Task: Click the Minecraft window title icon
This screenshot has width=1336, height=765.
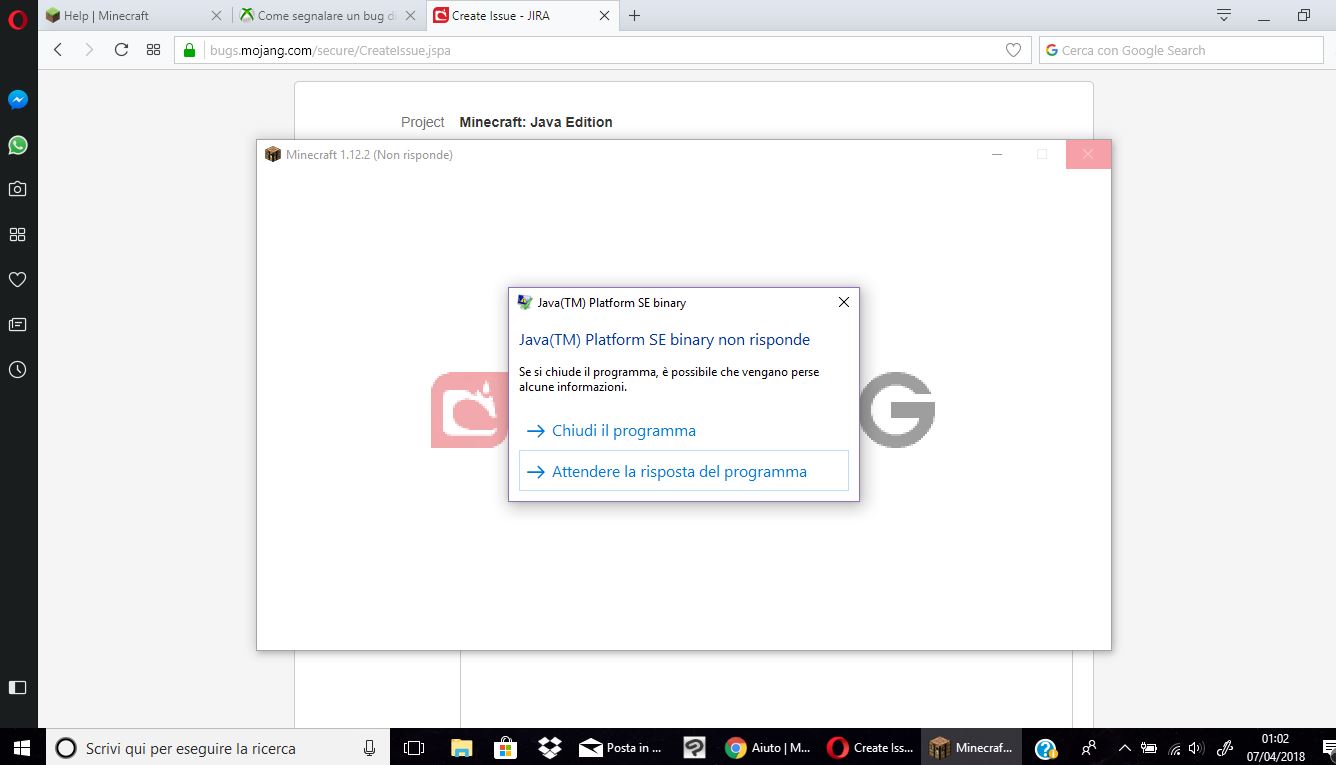Action: 273,154
